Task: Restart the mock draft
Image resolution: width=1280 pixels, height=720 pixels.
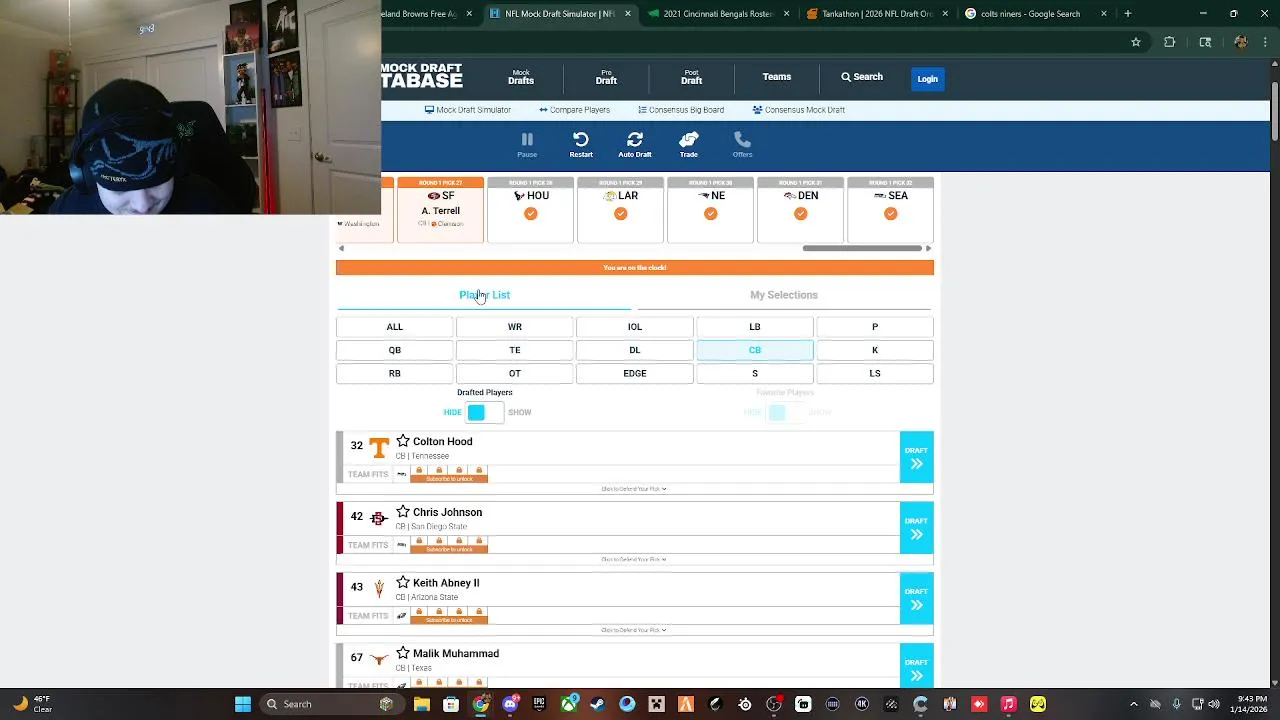Action: pos(581,145)
